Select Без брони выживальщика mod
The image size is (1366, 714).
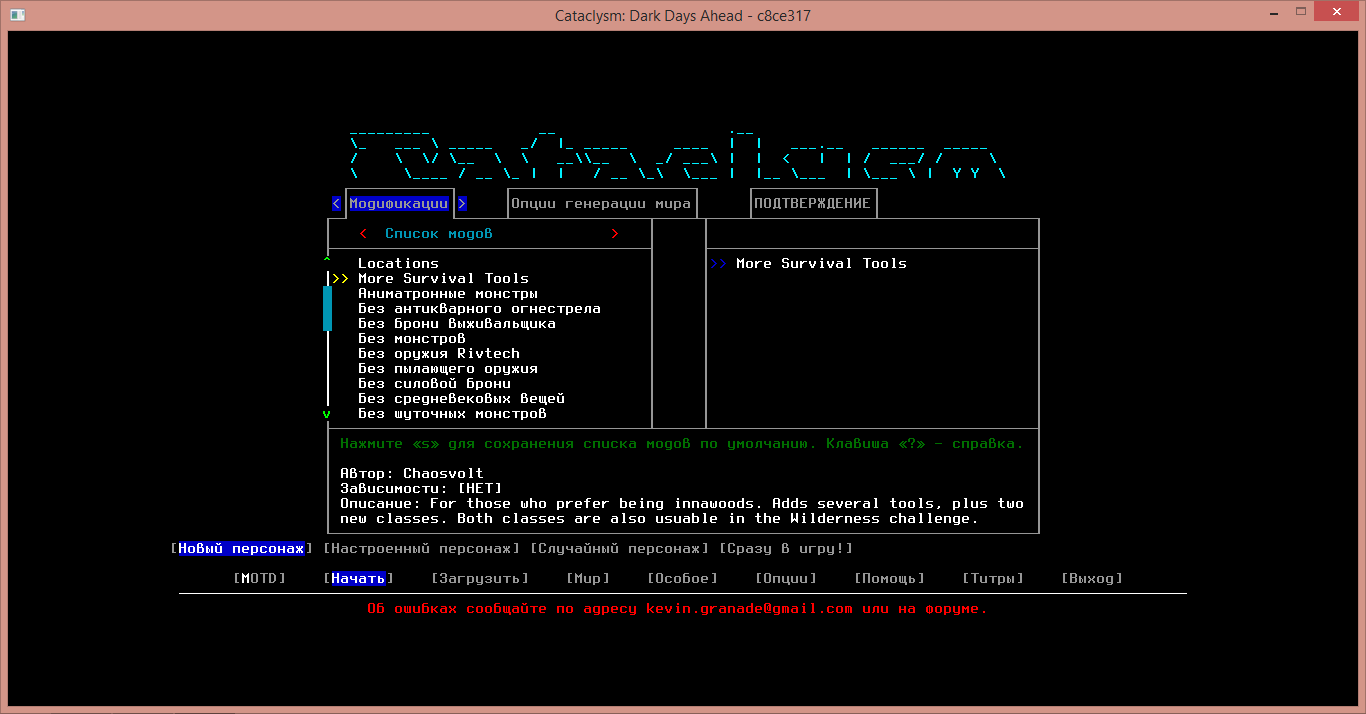(457, 323)
